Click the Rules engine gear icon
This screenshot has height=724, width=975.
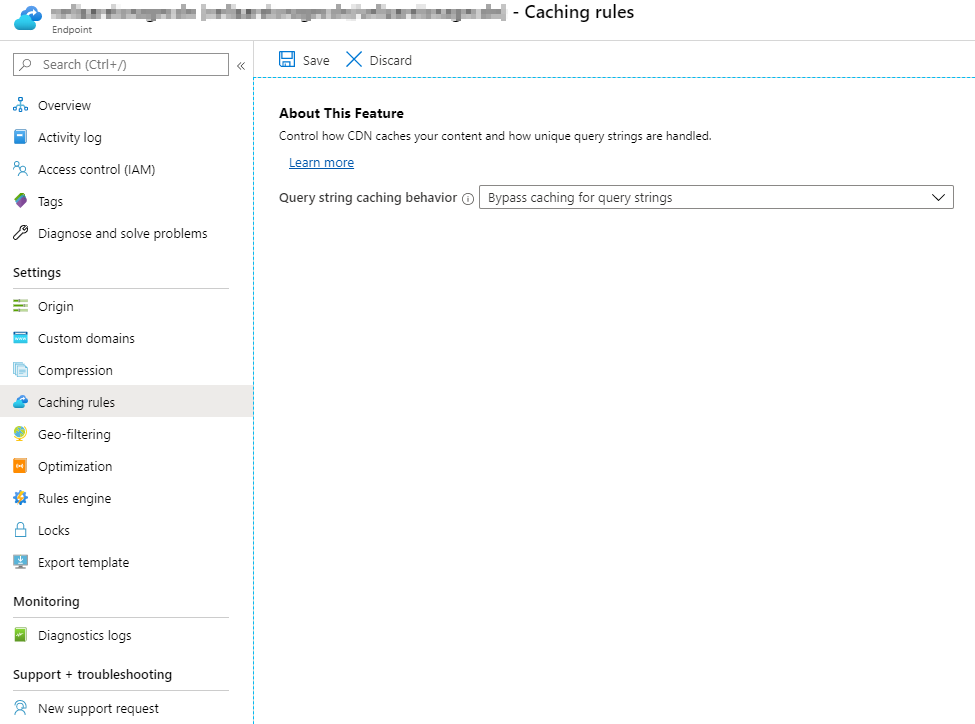coord(21,498)
